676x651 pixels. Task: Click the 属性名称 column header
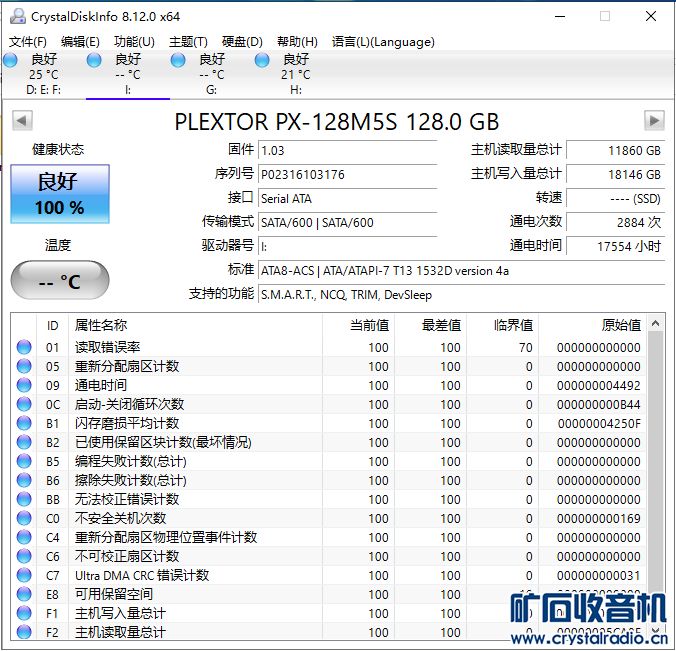pyautogui.click(x=195, y=326)
